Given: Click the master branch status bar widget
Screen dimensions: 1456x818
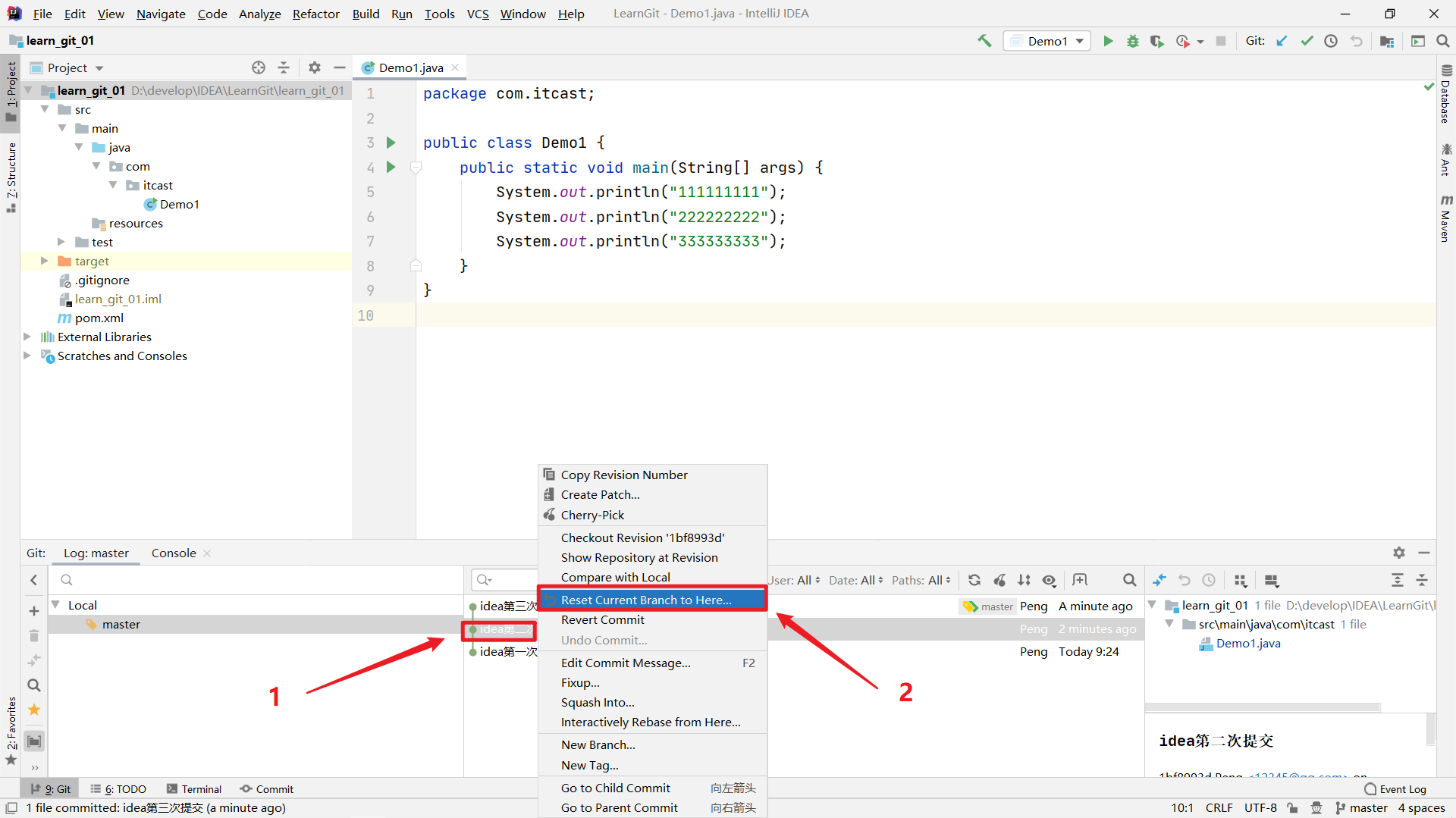Looking at the screenshot, I should pos(1361,808).
